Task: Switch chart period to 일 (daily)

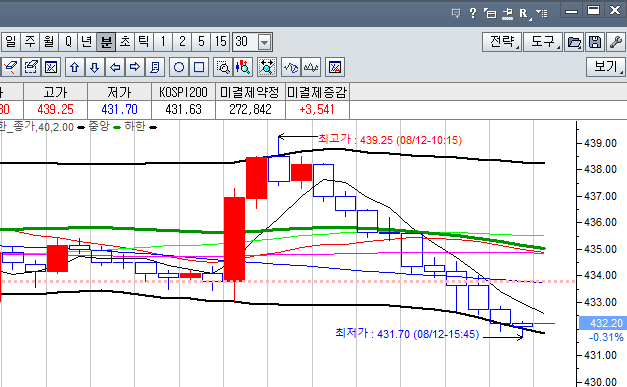Action: coord(11,42)
